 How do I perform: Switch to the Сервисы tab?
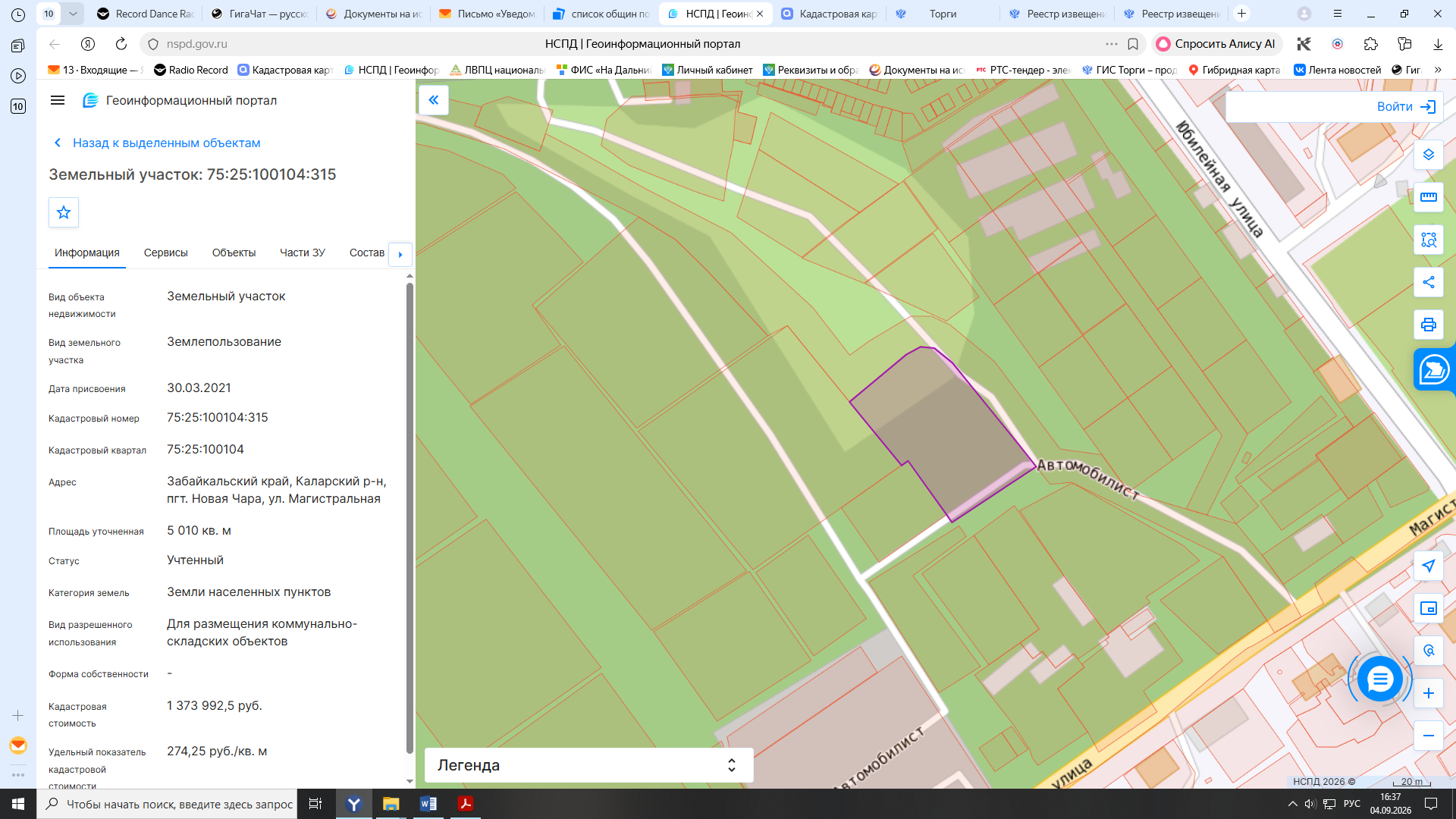166,253
